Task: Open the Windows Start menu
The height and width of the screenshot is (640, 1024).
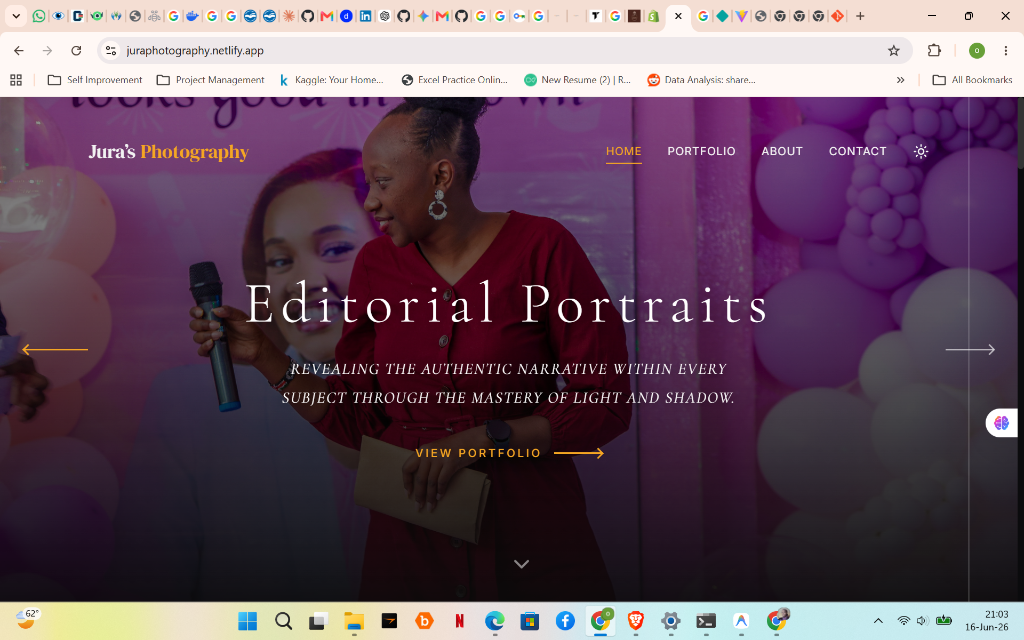Action: click(x=248, y=621)
